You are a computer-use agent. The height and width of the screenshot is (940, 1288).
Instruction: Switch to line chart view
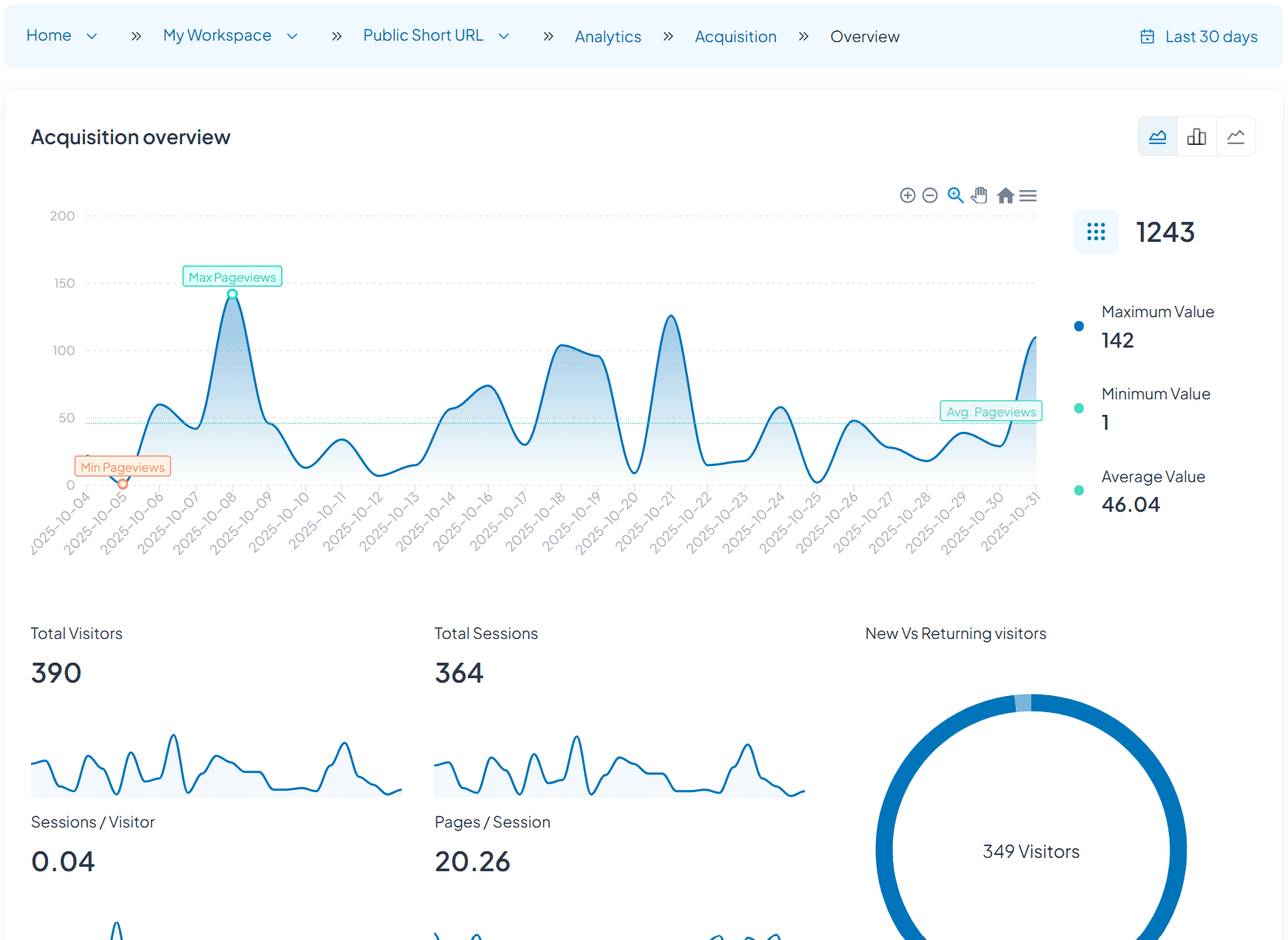coord(1235,137)
